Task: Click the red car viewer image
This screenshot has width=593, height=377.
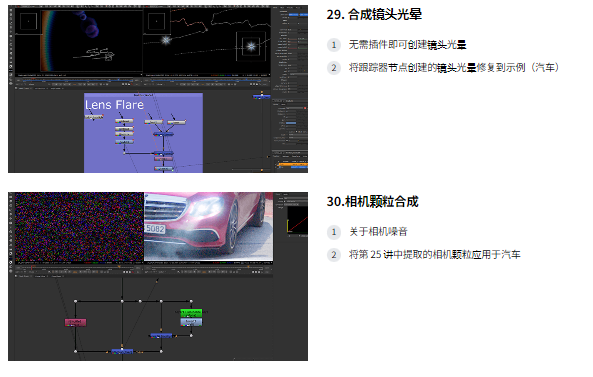Action: (x=208, y=226)
